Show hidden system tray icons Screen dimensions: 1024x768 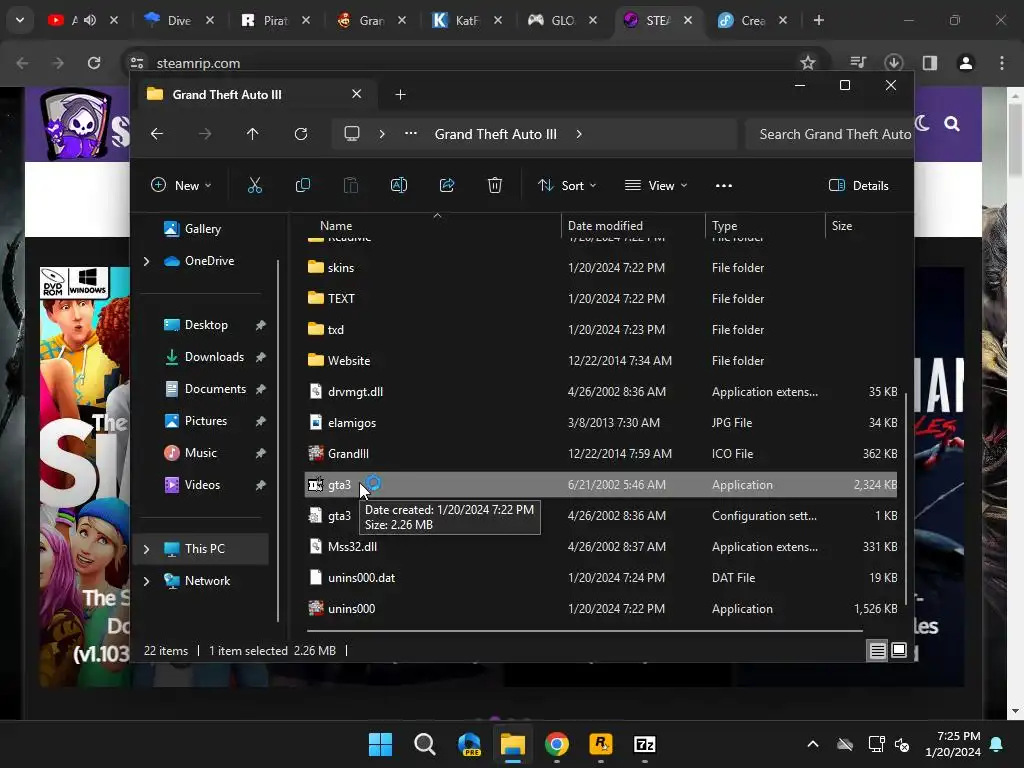point(812,744)
